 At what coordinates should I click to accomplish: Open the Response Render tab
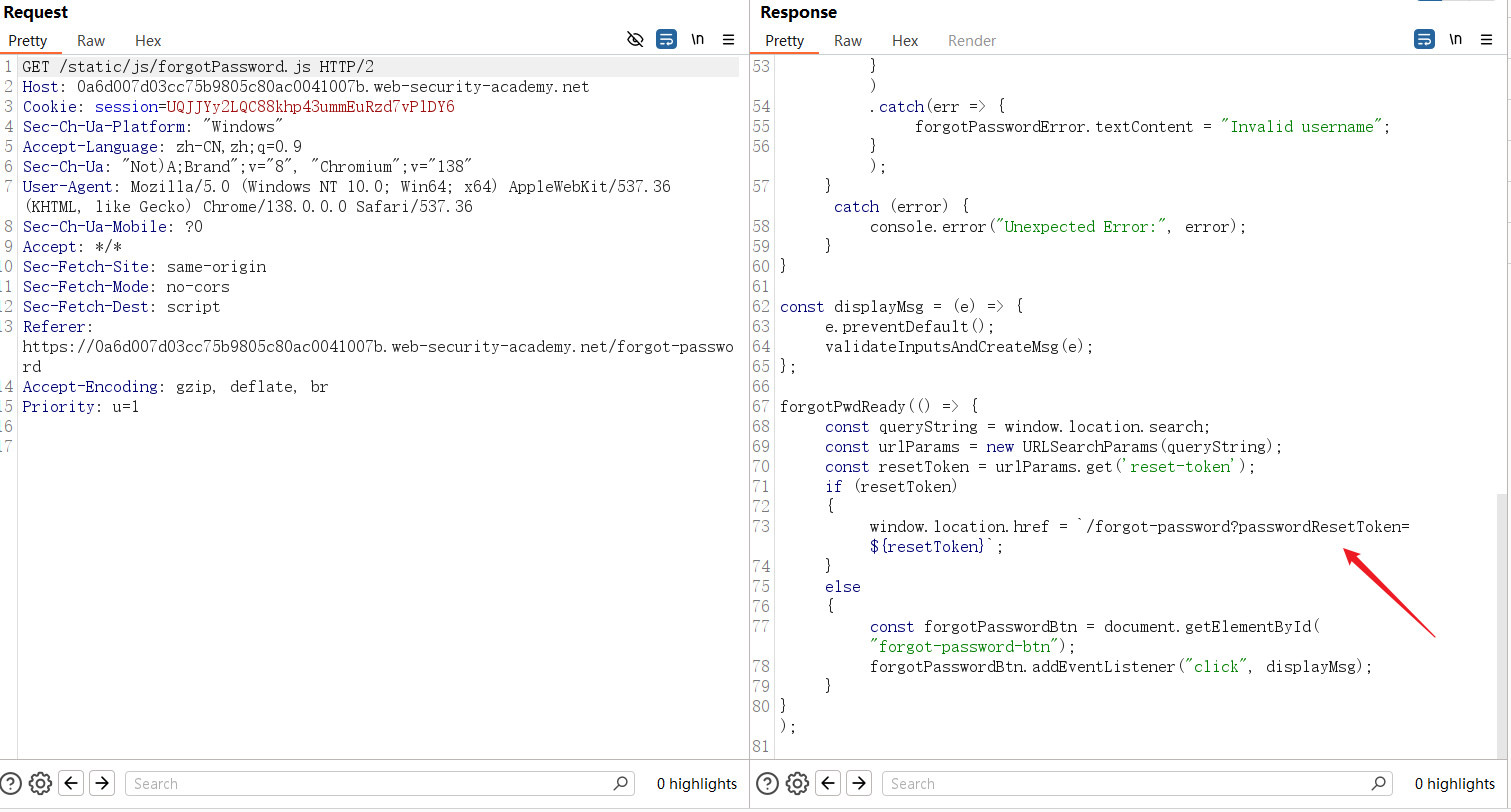point(972,41)
